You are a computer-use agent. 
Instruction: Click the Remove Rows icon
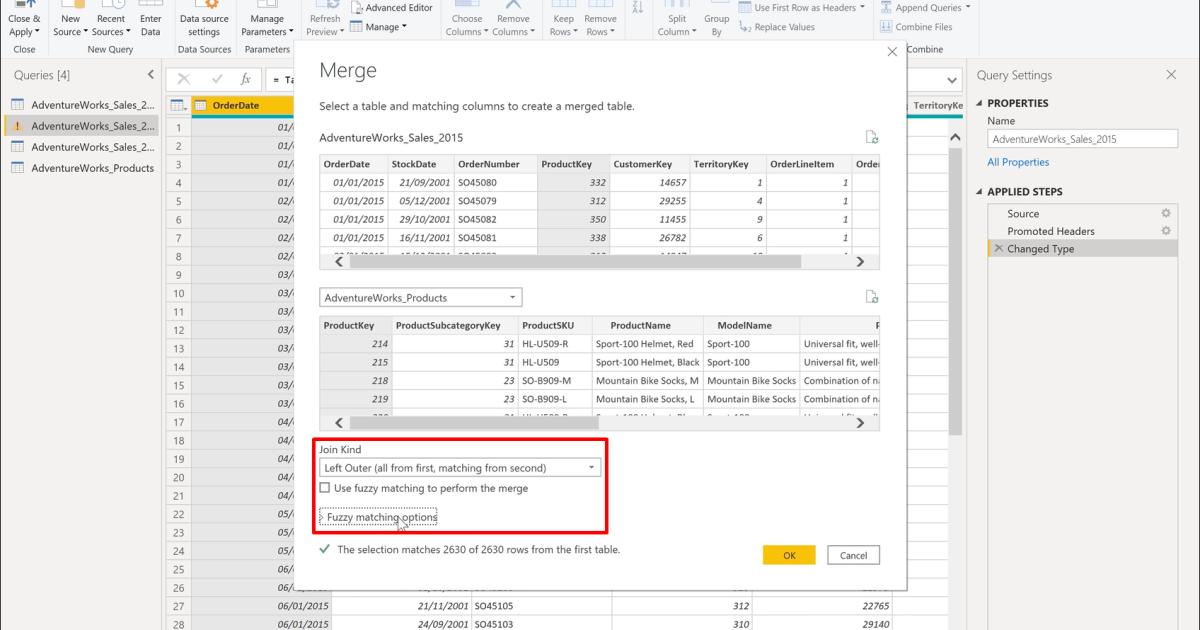601,20
